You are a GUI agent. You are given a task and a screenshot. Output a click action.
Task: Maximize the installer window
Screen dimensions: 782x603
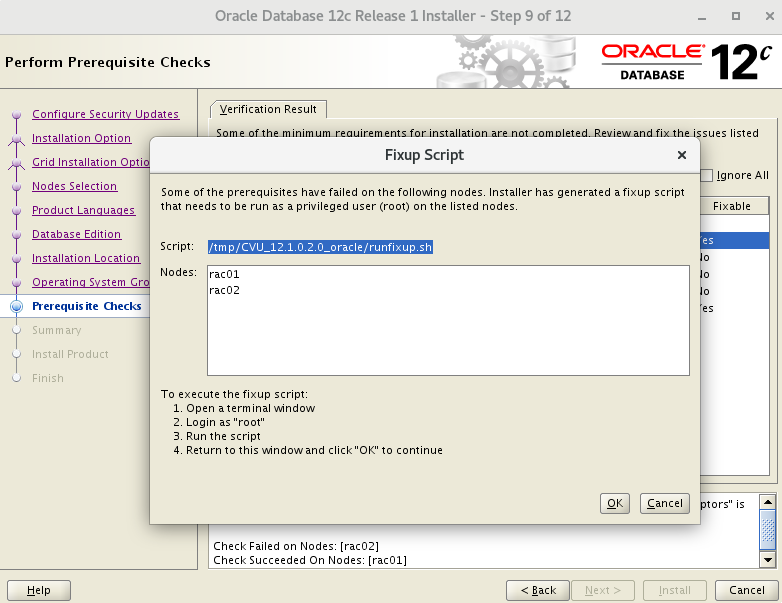(736, 16)
